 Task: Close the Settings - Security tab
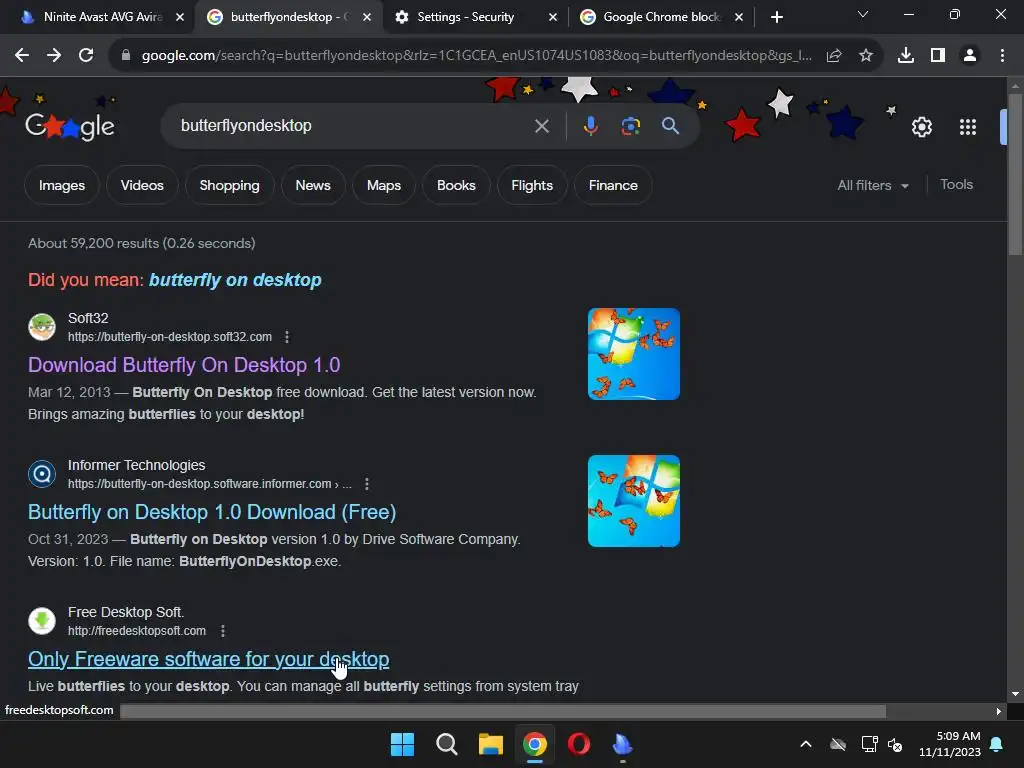552,17
